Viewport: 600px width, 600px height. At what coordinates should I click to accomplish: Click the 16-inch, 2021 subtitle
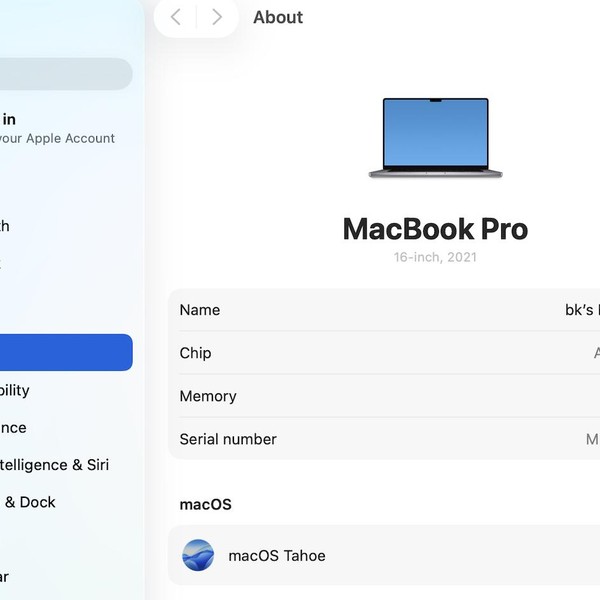coord(435,257)
